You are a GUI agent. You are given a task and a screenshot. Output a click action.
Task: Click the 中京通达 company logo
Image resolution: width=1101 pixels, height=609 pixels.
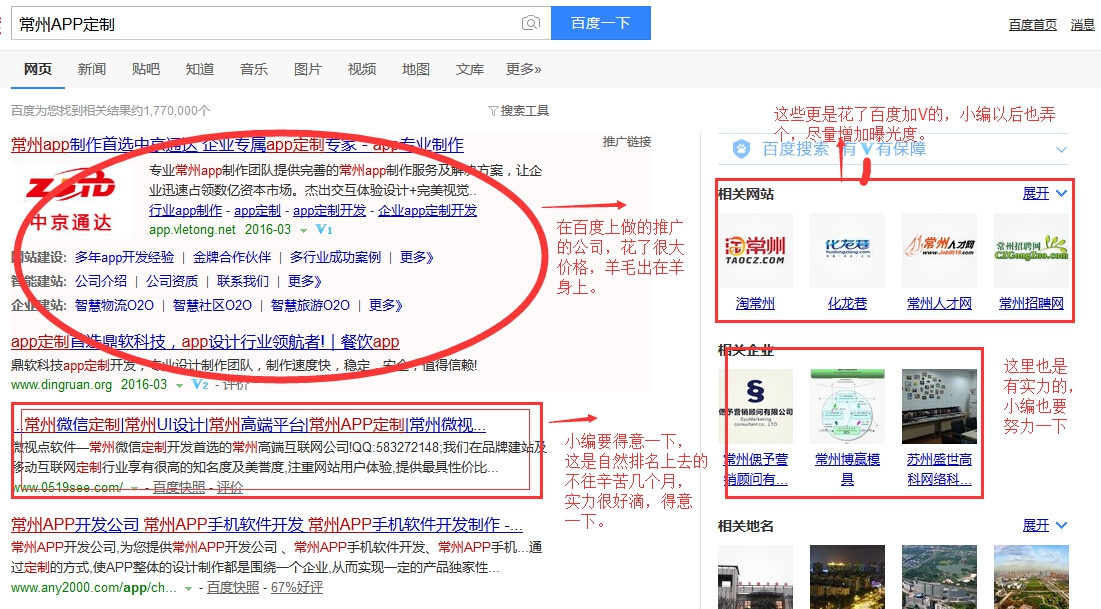pos(71,200)
